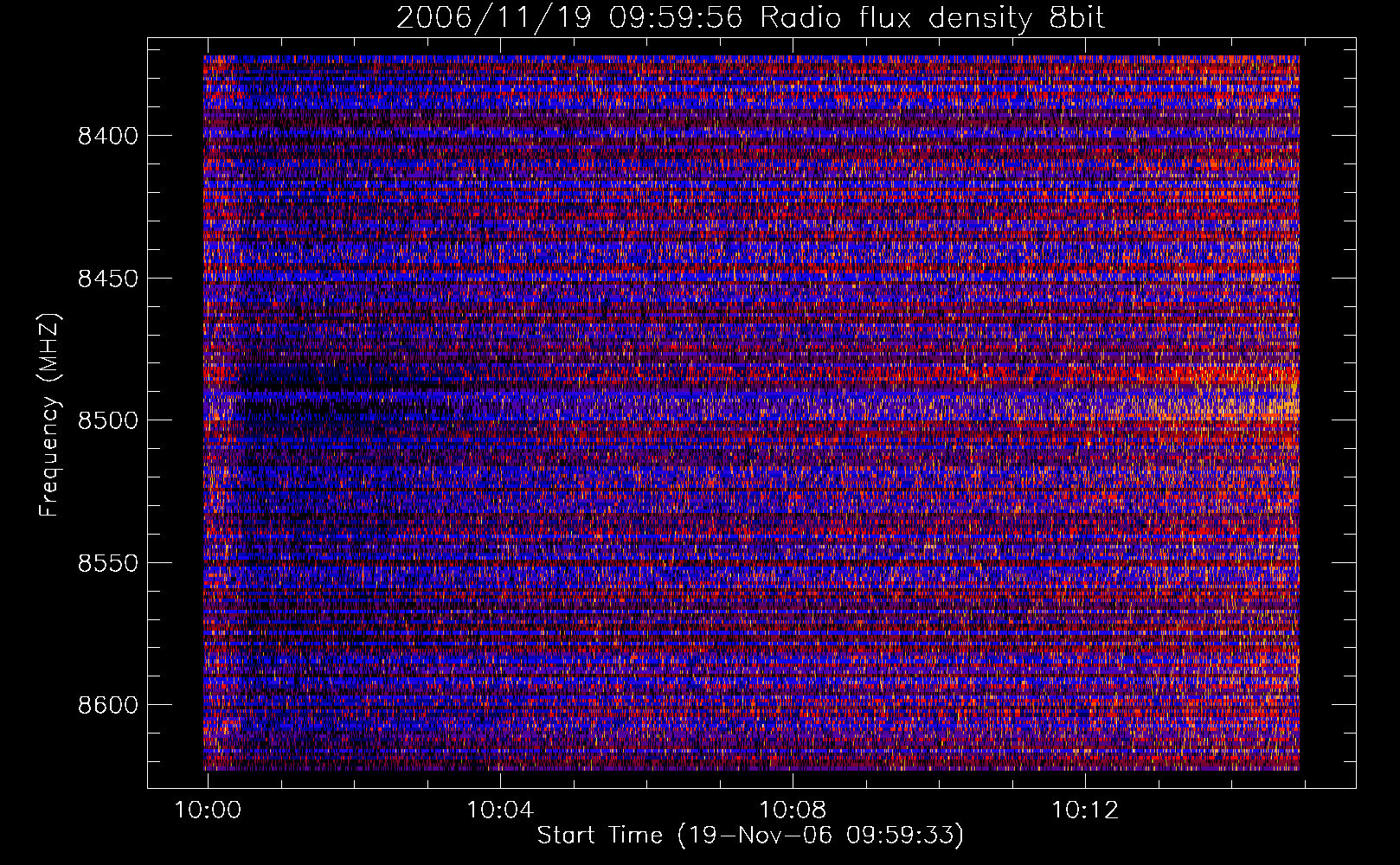Click the 10:12 time axis label

click(1085, 811)
